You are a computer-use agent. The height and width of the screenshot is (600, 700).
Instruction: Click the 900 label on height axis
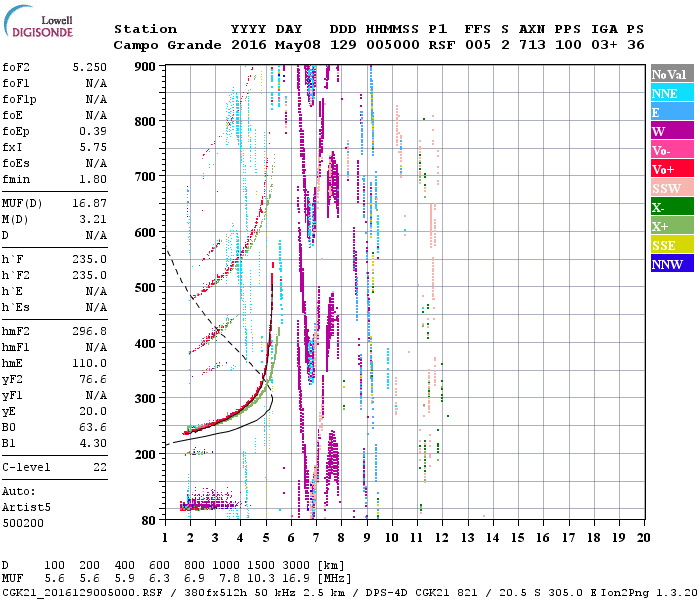click(145, 67)
